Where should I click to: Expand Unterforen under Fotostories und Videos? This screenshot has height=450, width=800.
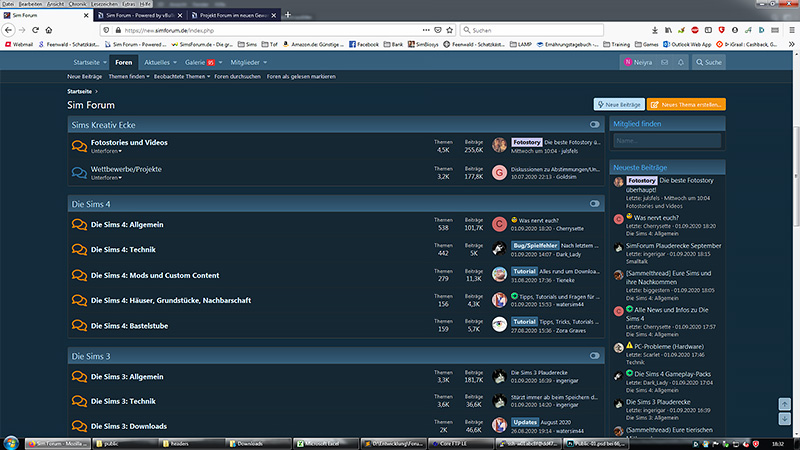106,152
